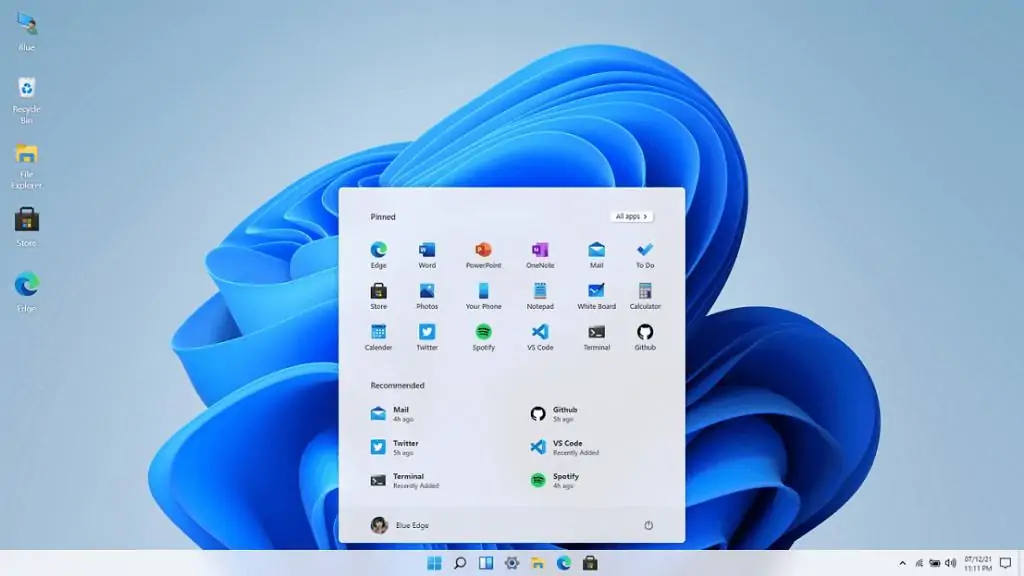1024x576 pixels.
Task: Open White Board
Action: tap(595, 295)
